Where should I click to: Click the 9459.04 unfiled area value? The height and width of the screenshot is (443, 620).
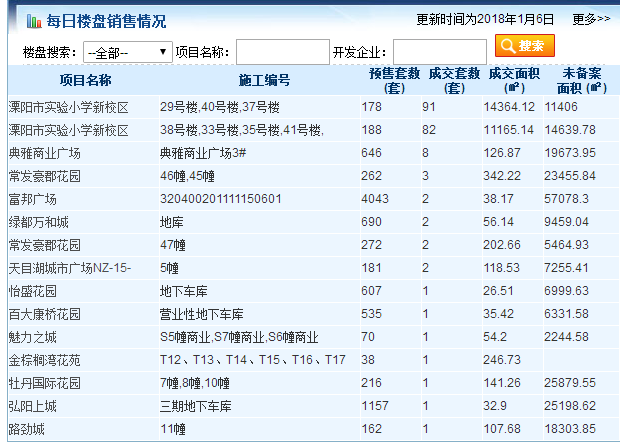(x=566, y=222)
